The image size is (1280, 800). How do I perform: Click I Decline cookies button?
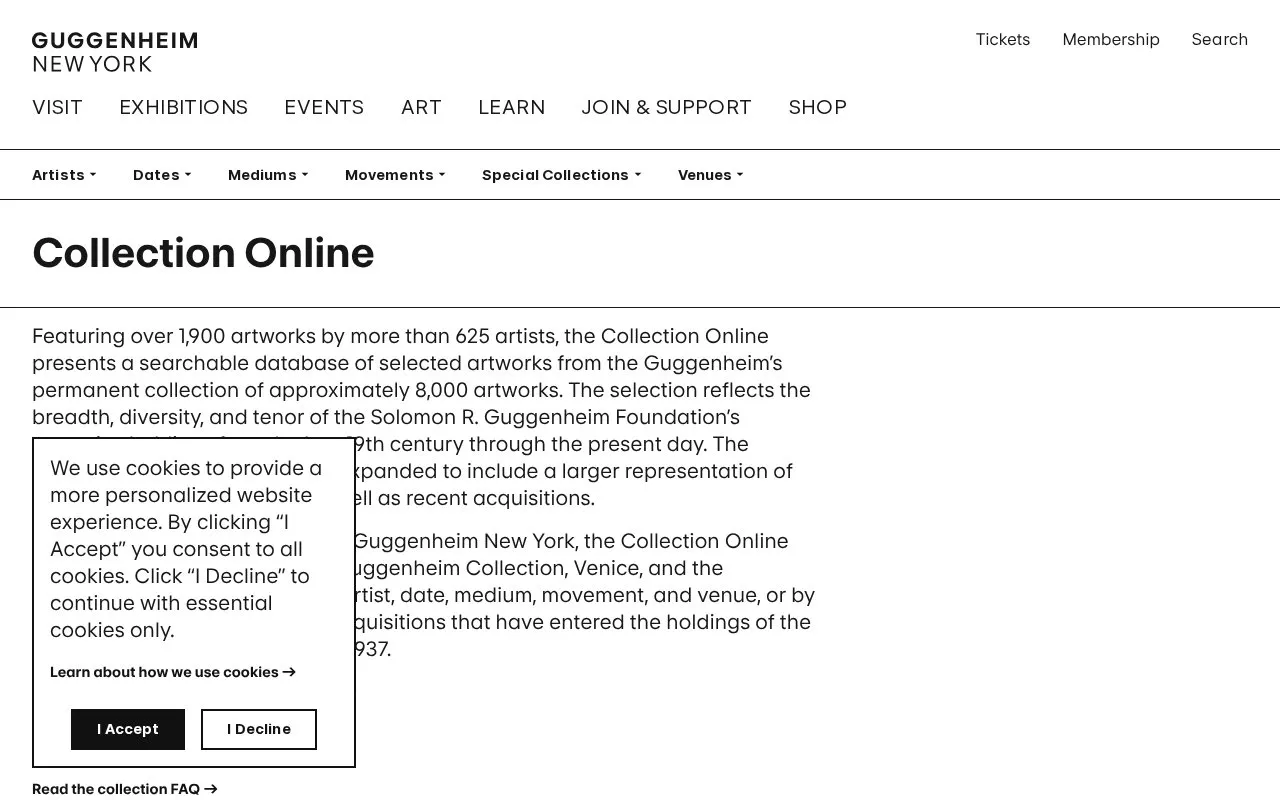click(259, 729)
